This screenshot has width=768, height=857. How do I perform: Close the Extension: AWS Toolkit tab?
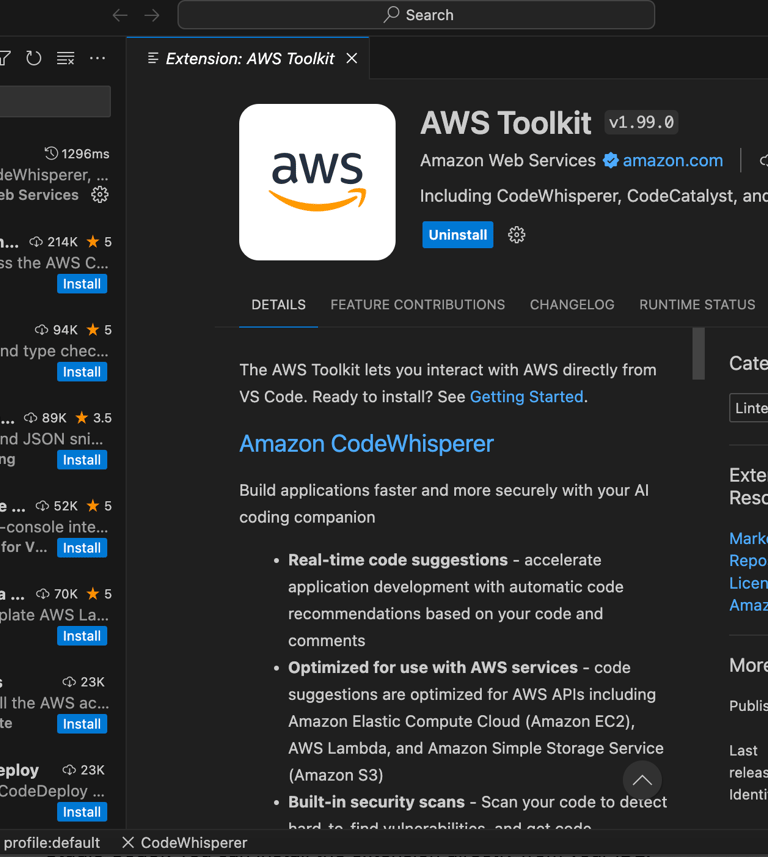pyautogui.click(x=352, y=58)
